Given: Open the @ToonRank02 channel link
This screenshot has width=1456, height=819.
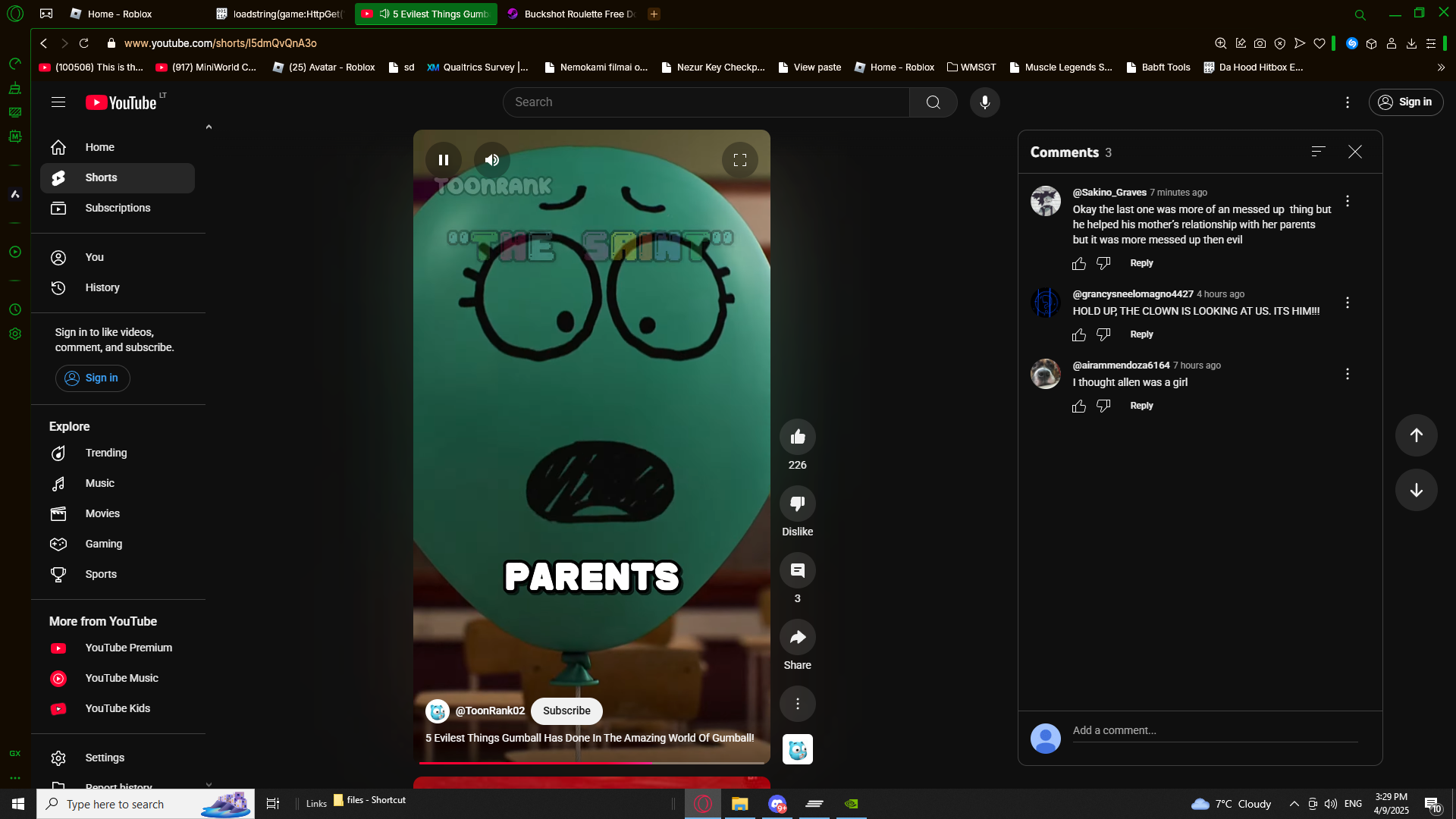Looking at the screenshot, I should [x=490, y=711].
